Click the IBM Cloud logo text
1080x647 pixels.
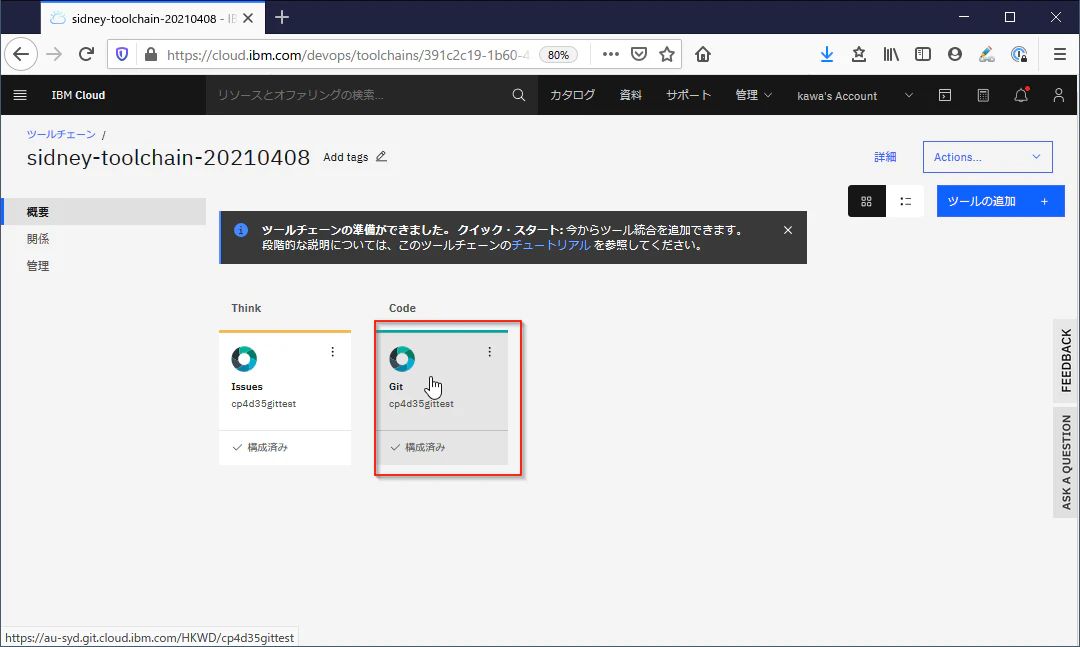pyautogui.click(x=78, y=95)
